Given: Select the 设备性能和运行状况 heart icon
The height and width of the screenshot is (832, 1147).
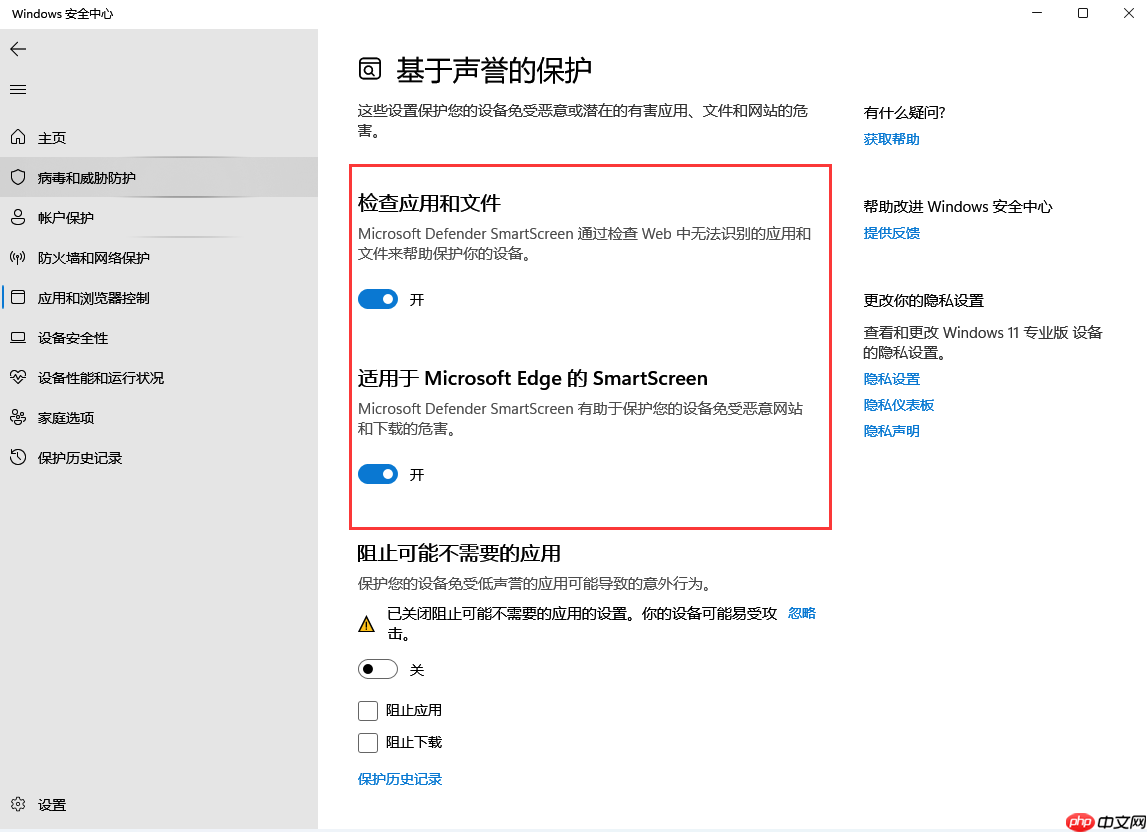Looking at the screenshot, I should point(17,377).
